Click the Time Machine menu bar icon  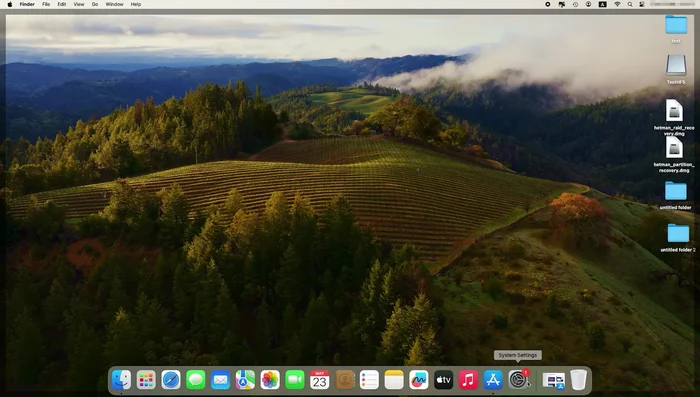pyautogui.click(x=575, y=4)
